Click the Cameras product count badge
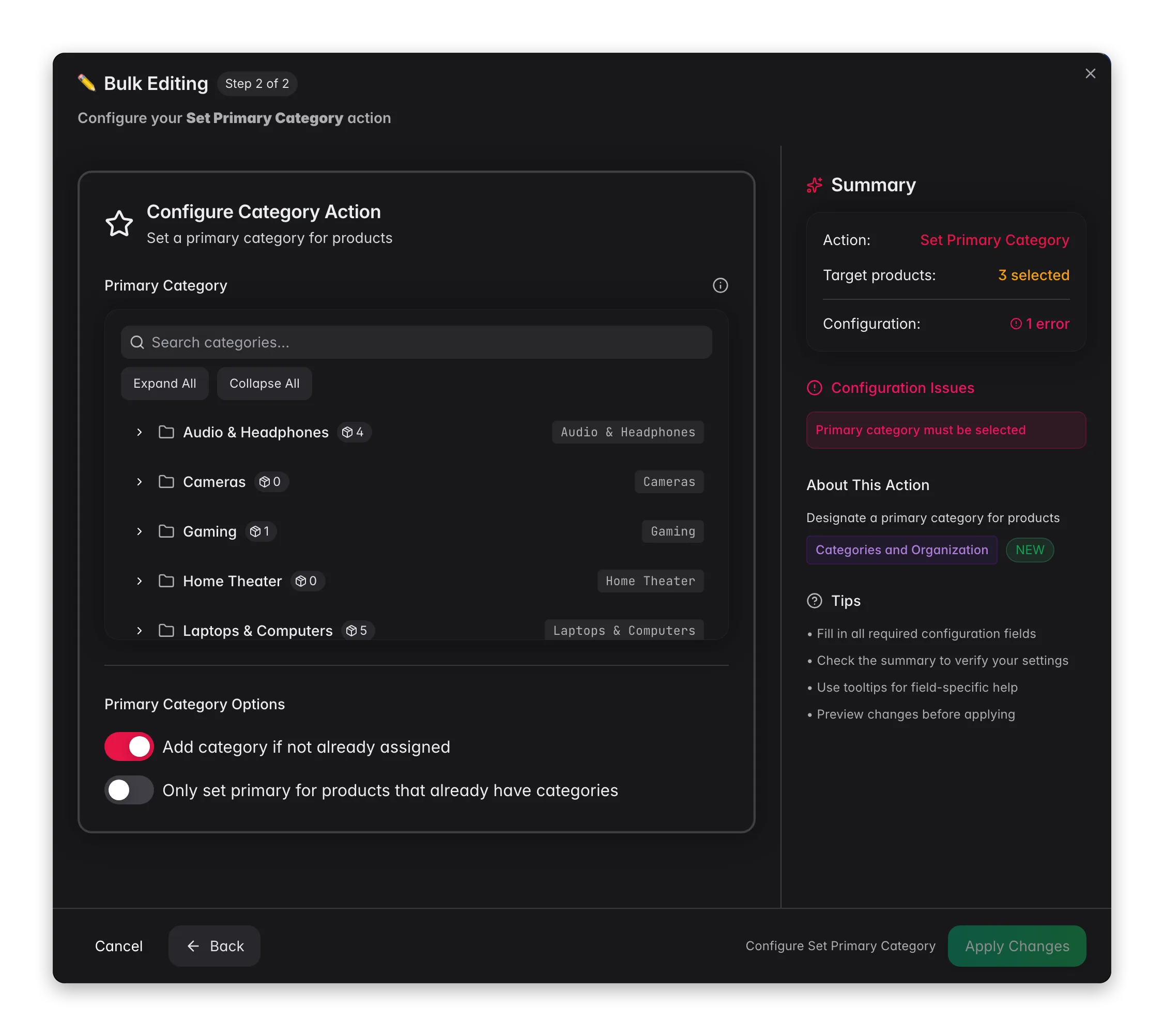 tap(271, 482)
